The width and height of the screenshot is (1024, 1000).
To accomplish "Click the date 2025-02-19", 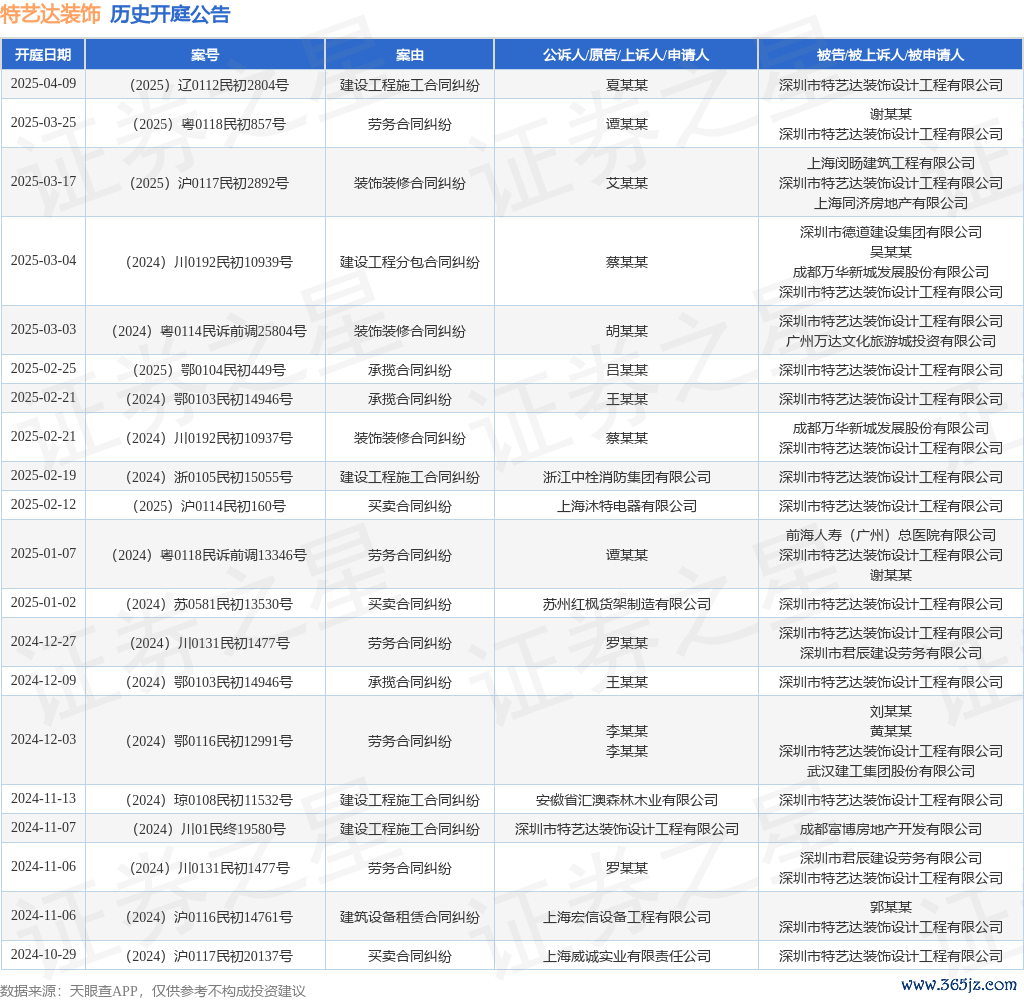I will pos(43,476).
